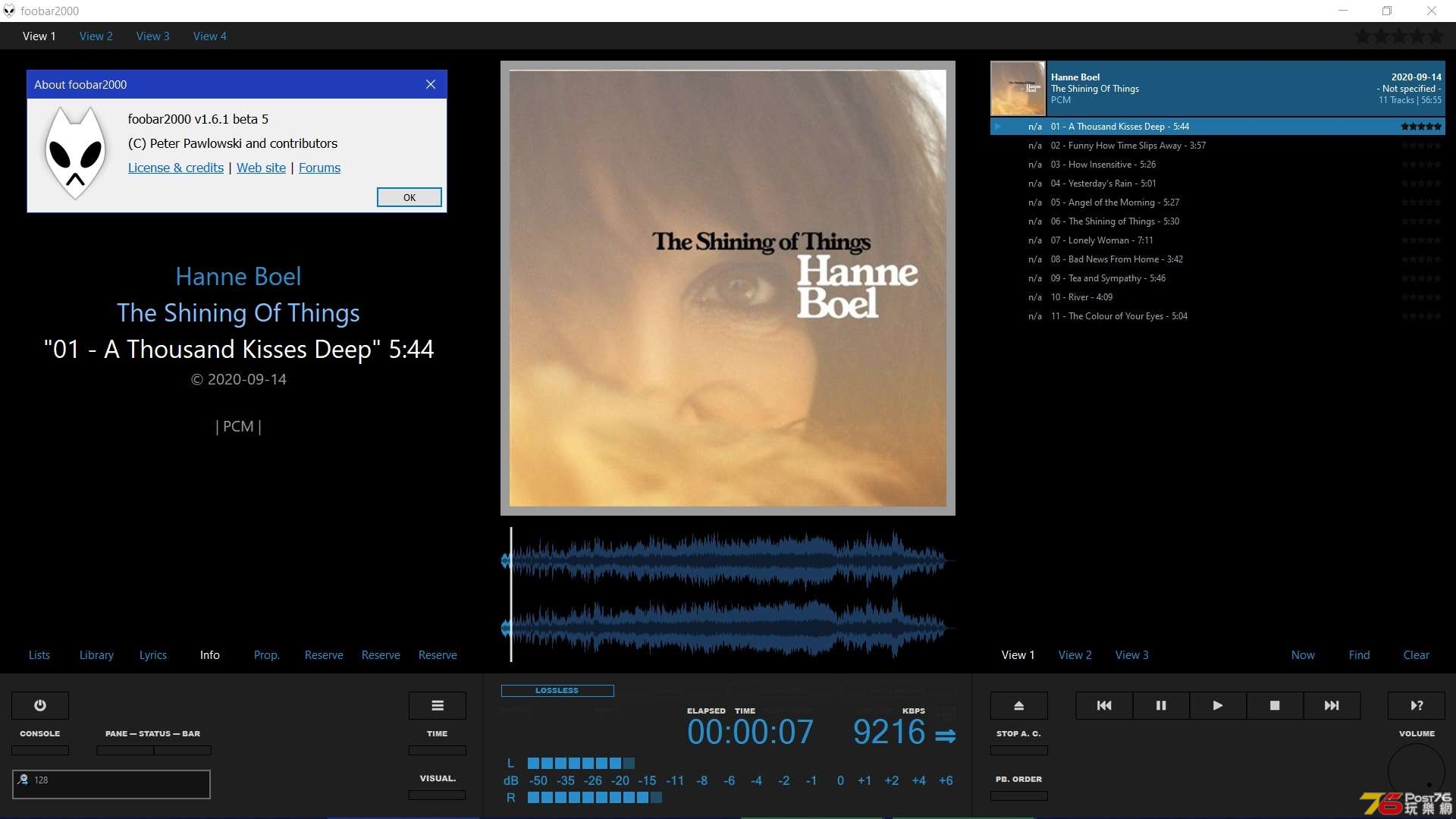Select track 07 - Lonely Woman
Image resolution: width=1456 pixels, height=819 pixels.
1218,240
